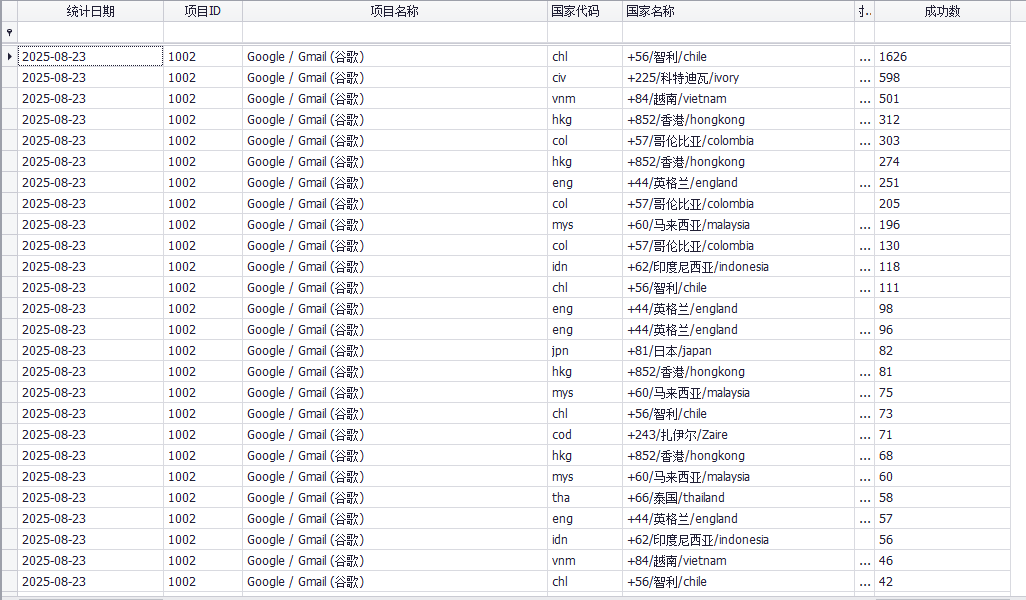Select the 251 success count cell
The image size is (1026, 600).
pyautogui.click(x=942, y=183)
